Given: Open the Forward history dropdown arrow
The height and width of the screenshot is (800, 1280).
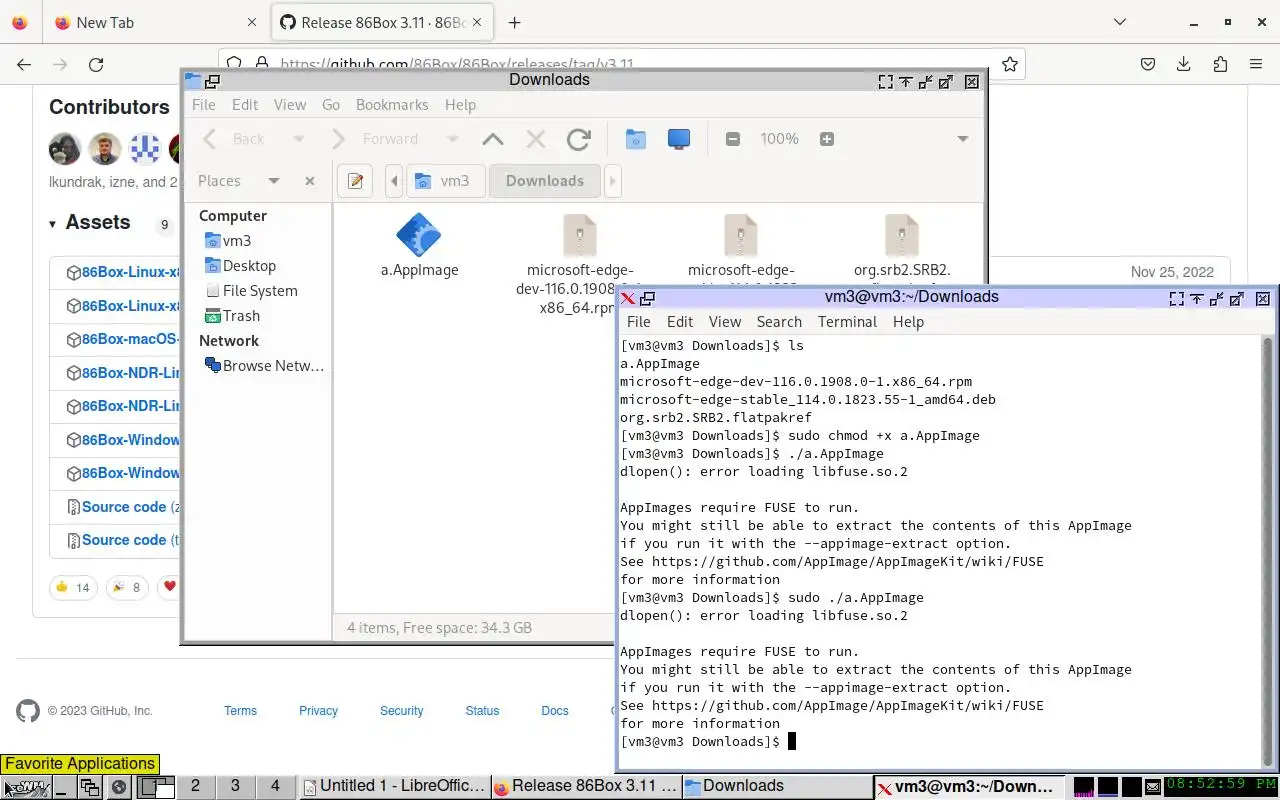Looking at the screenshot, I should pyautogui.click(x=453, y=139).
